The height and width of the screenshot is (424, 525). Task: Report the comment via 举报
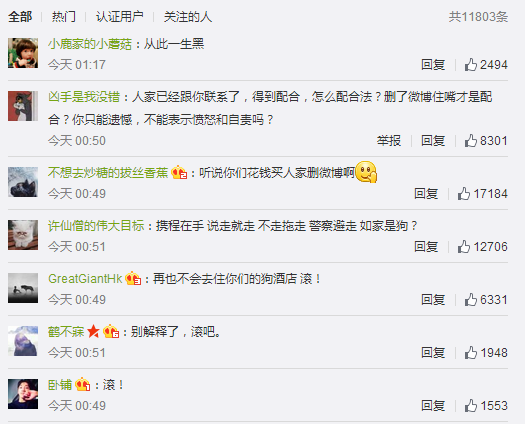tap(389, 141)
